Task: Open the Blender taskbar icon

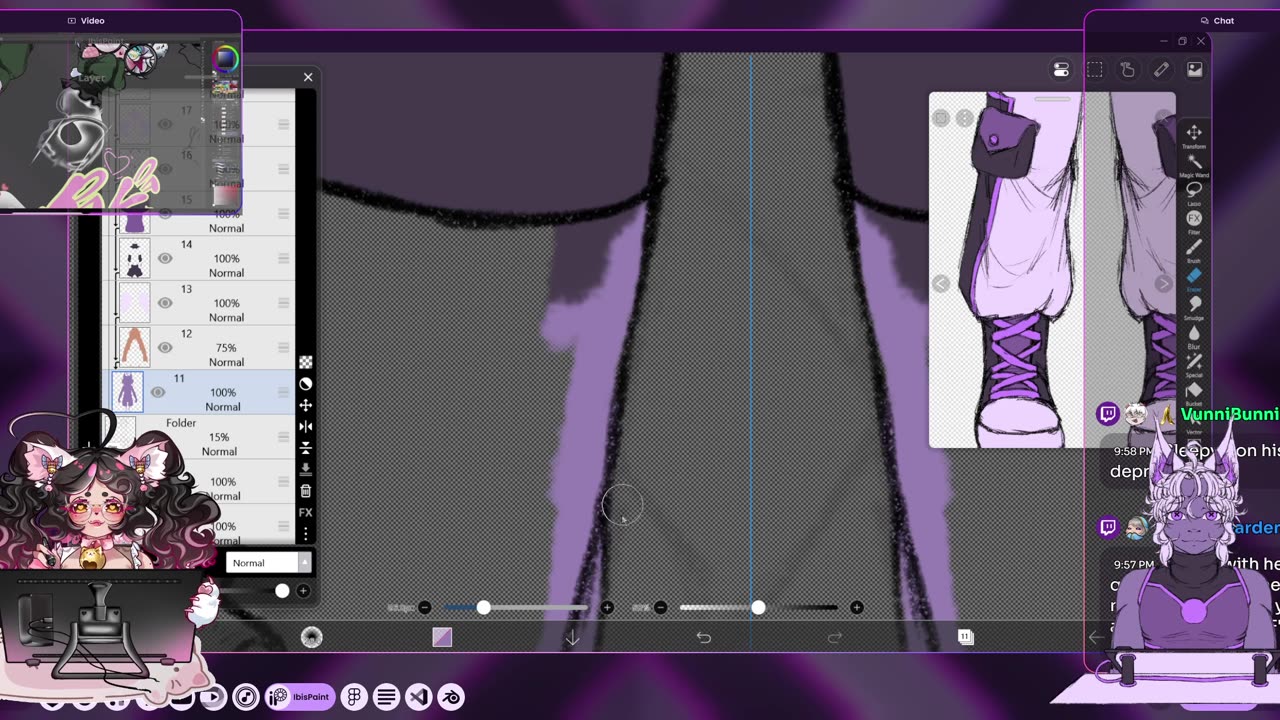Action: [x=450, y=697]
